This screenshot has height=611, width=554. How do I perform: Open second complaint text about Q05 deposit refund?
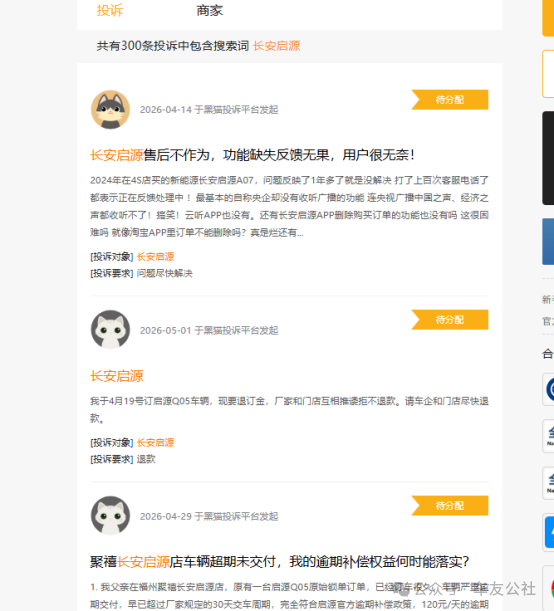pos(289,410)
